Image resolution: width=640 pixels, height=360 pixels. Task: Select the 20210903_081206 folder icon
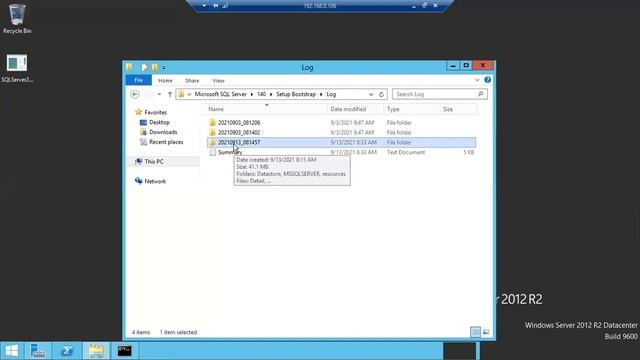tap(212, 122)
